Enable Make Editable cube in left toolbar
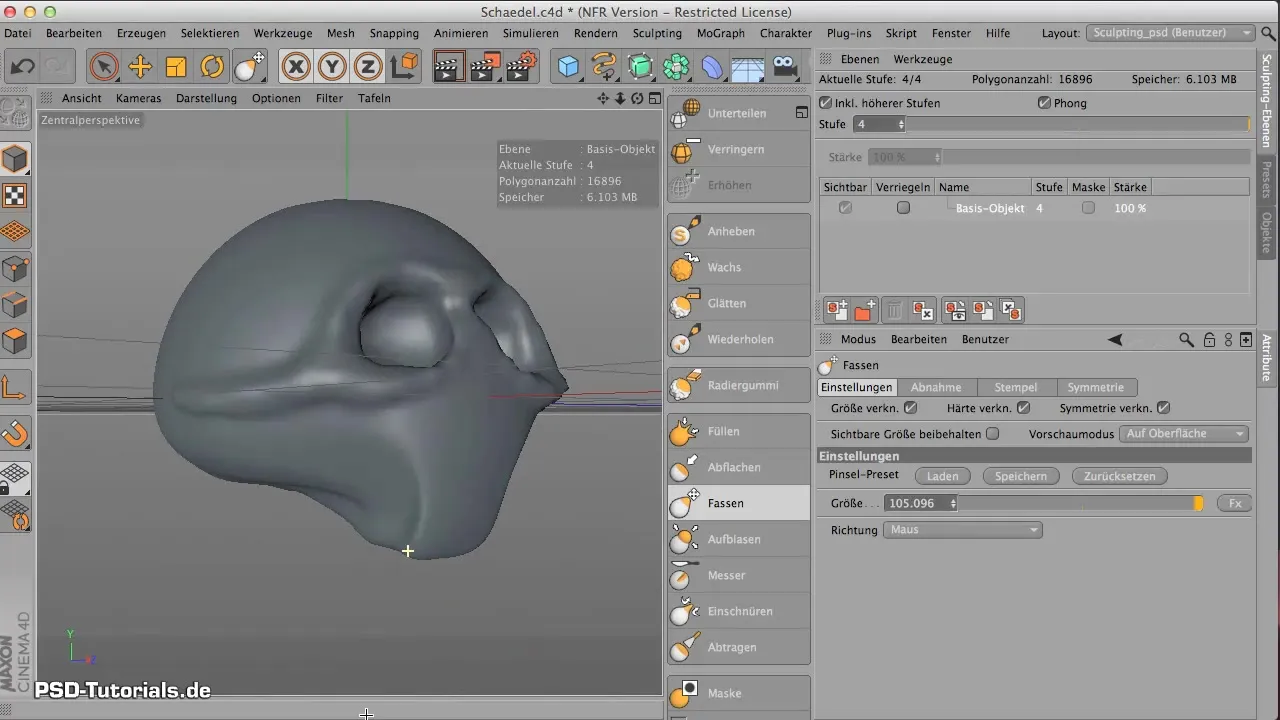 point(16,159)
